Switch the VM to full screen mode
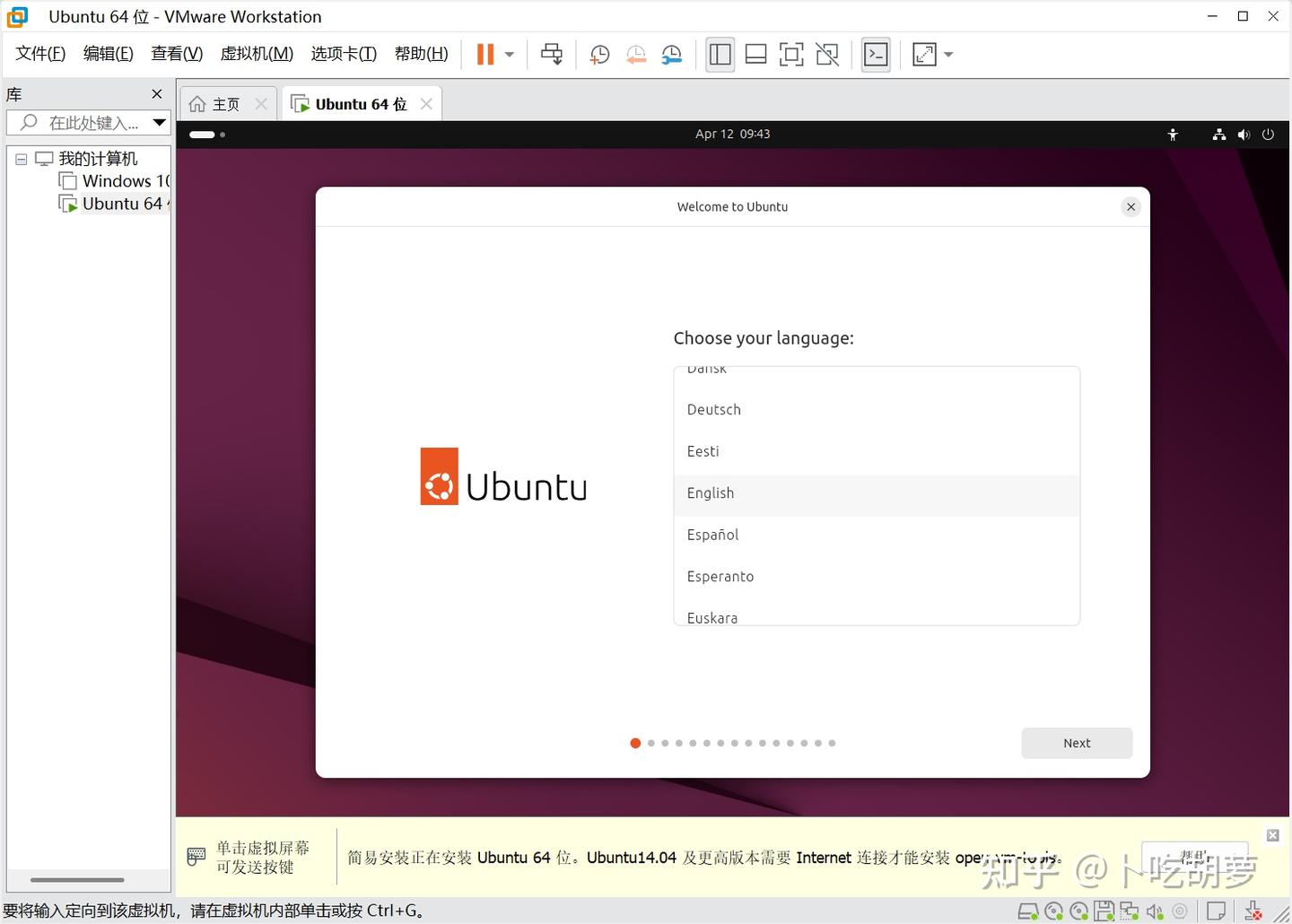The height and width of the screenshot is (924, 1292). click(x=790, y=54)
